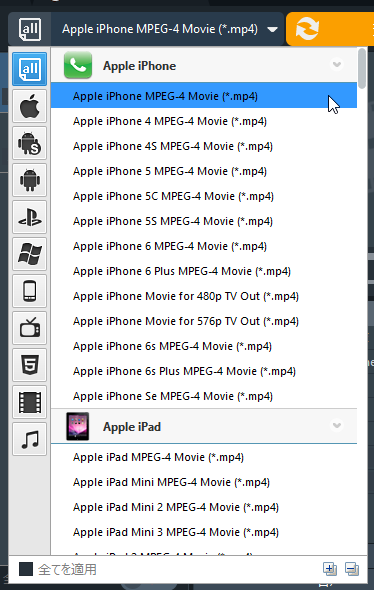This screenshot has width=374, height=590.
Task: Choose Apple iPhone 6 Plus MPEG-4 Movie
Action: [204, 271]
